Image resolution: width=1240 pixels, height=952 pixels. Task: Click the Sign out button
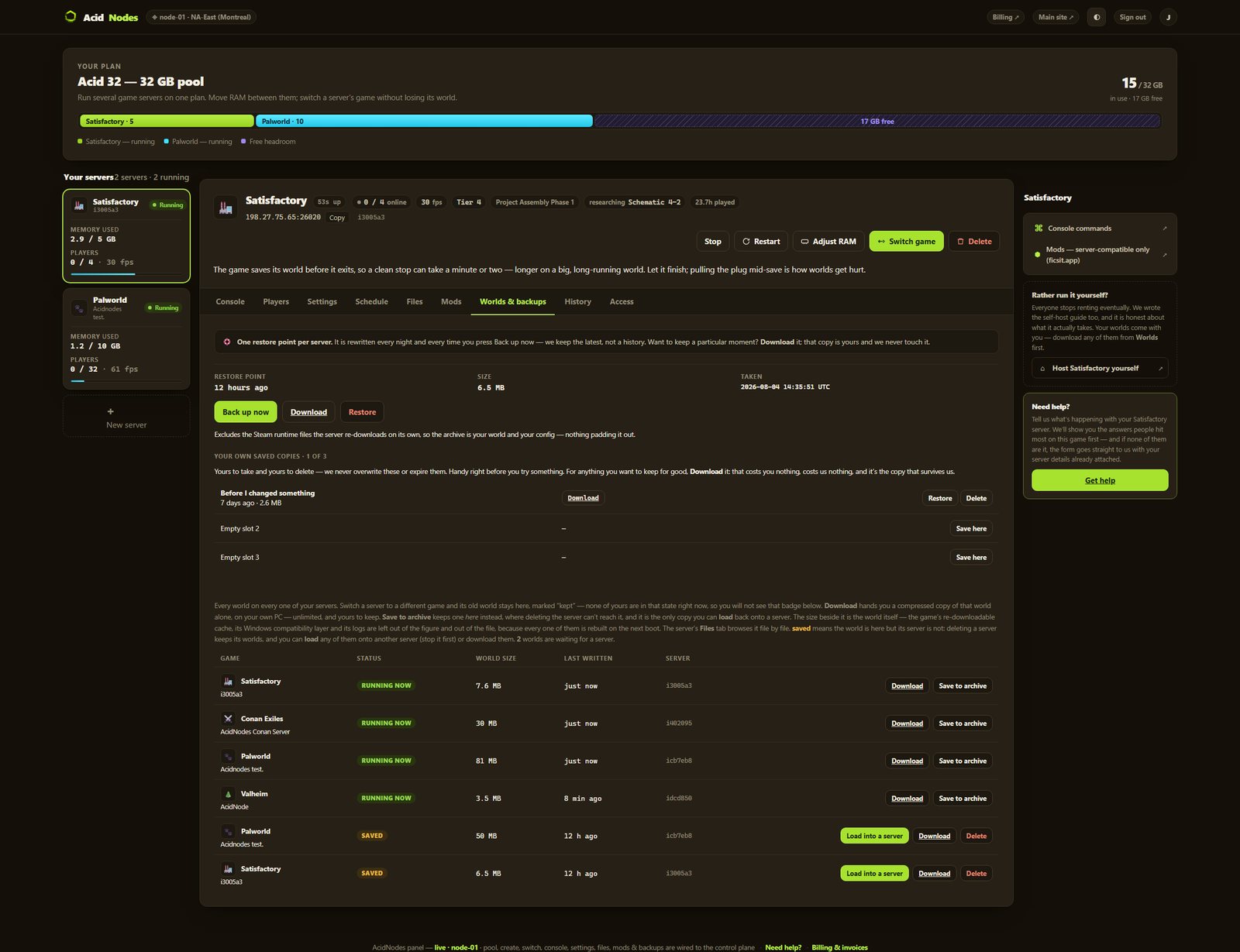click(1132, 17)
